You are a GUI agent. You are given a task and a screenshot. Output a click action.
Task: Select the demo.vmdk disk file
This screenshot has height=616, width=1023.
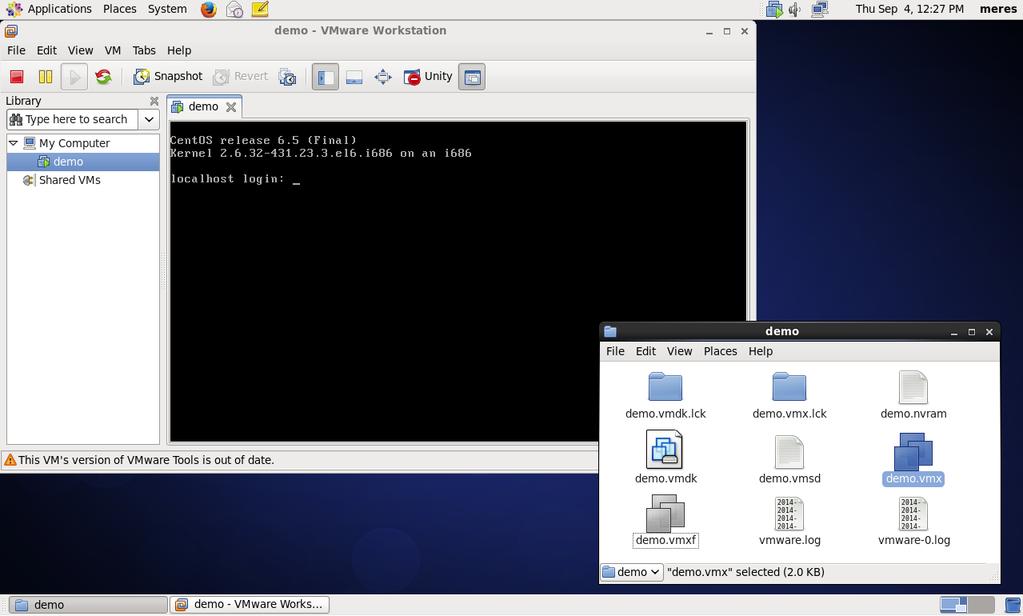[665, 457]
